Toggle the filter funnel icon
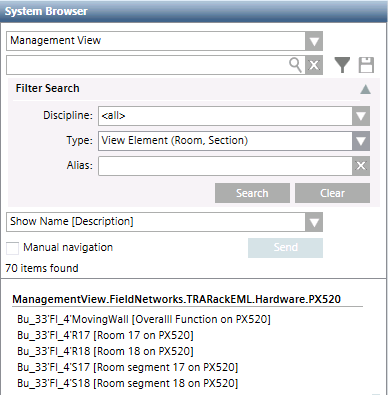 342,65
